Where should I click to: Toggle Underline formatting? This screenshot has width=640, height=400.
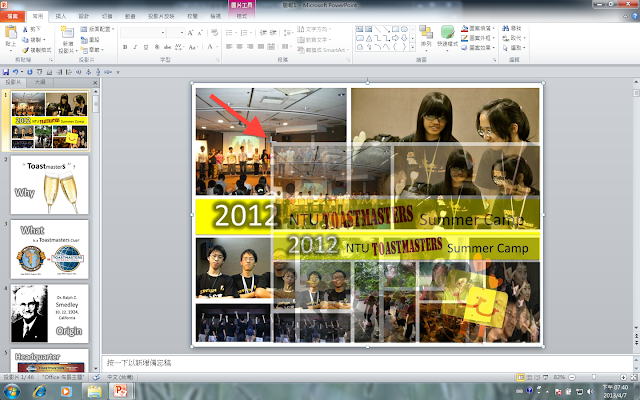[x=146, y=47]
